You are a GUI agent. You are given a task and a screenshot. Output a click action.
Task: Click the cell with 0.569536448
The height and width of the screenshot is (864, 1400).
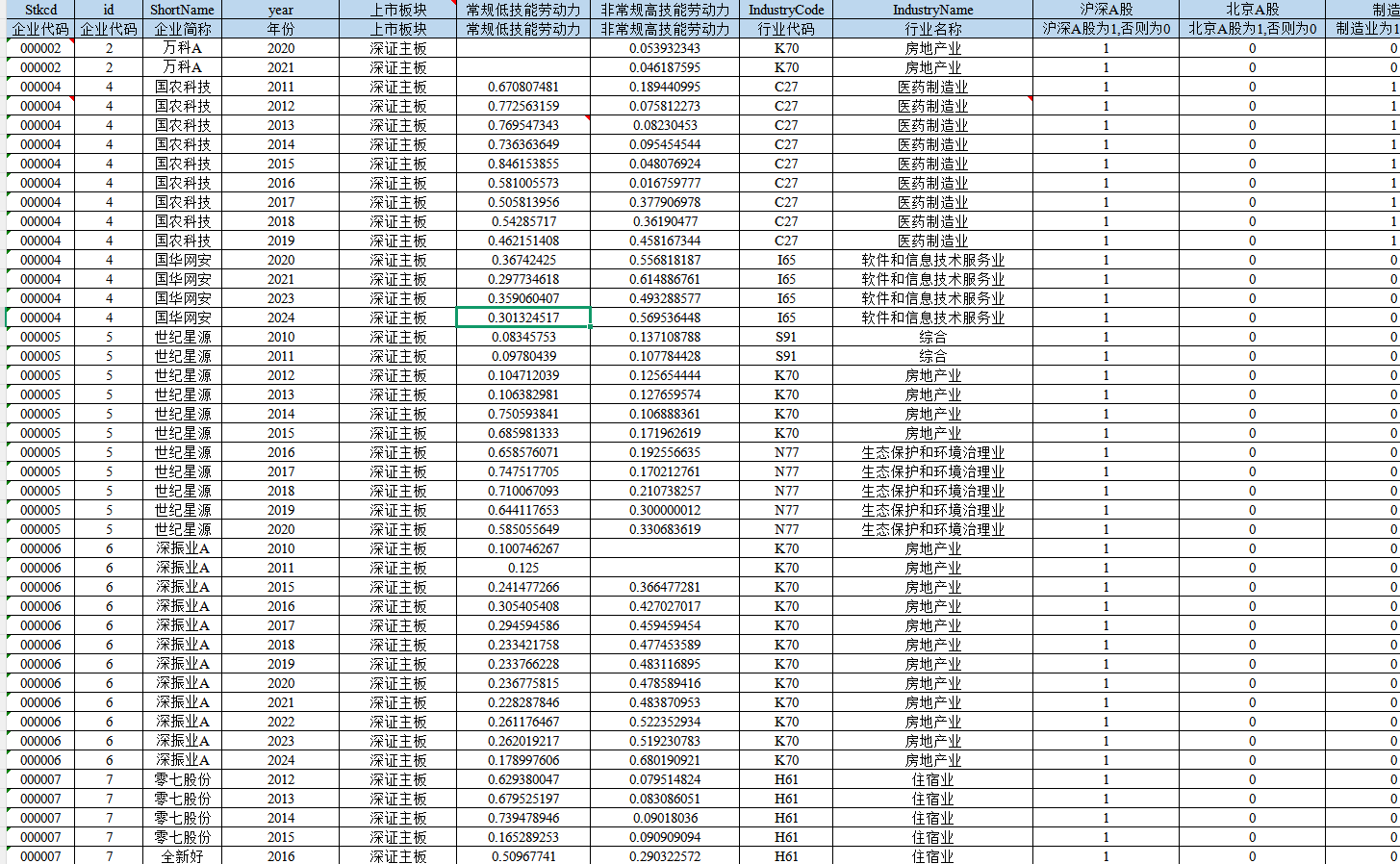click(665, 318)
